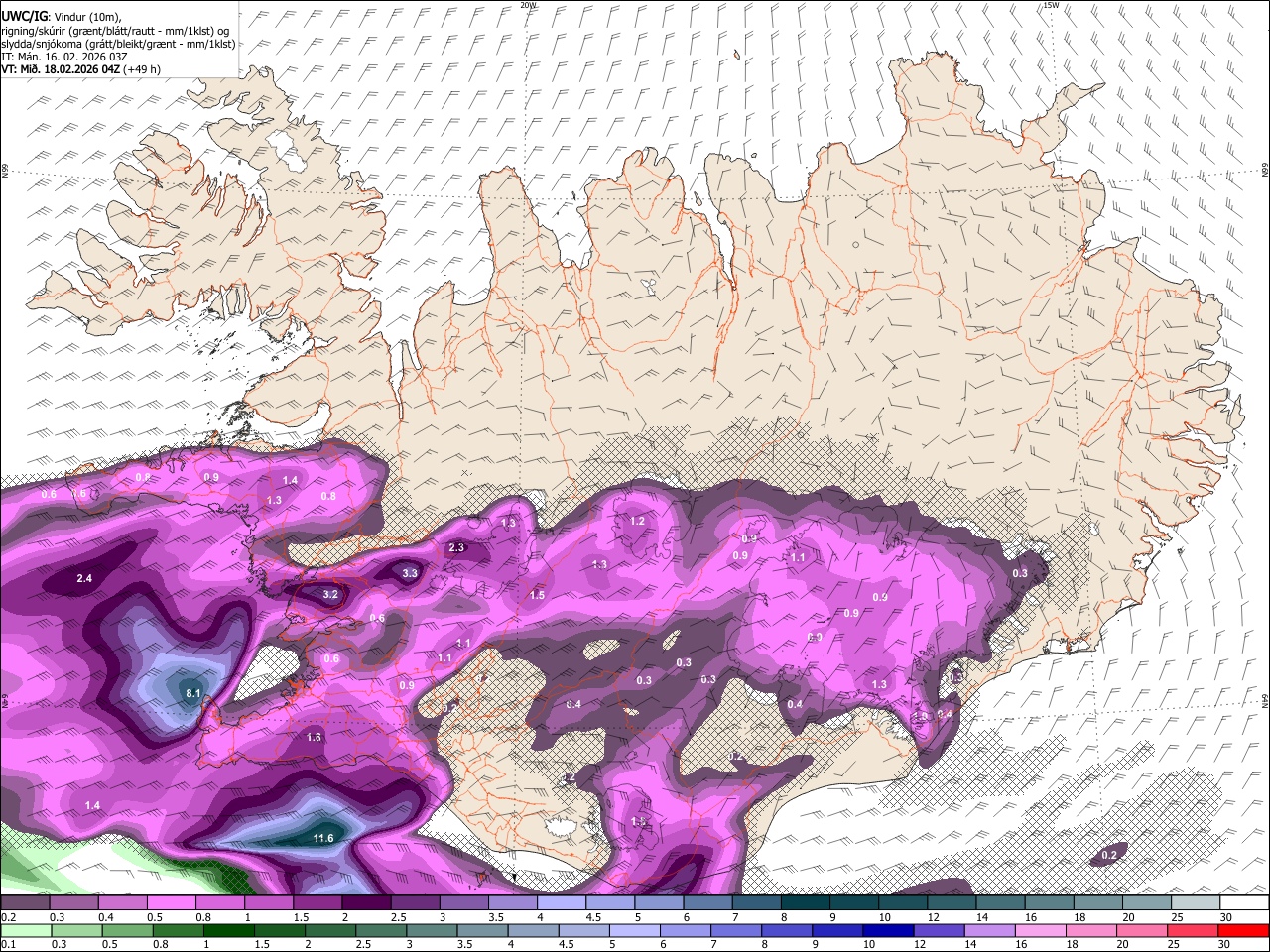Select the IT: Mán. 16. 02. 2026 03Z line

click(63, 57)
